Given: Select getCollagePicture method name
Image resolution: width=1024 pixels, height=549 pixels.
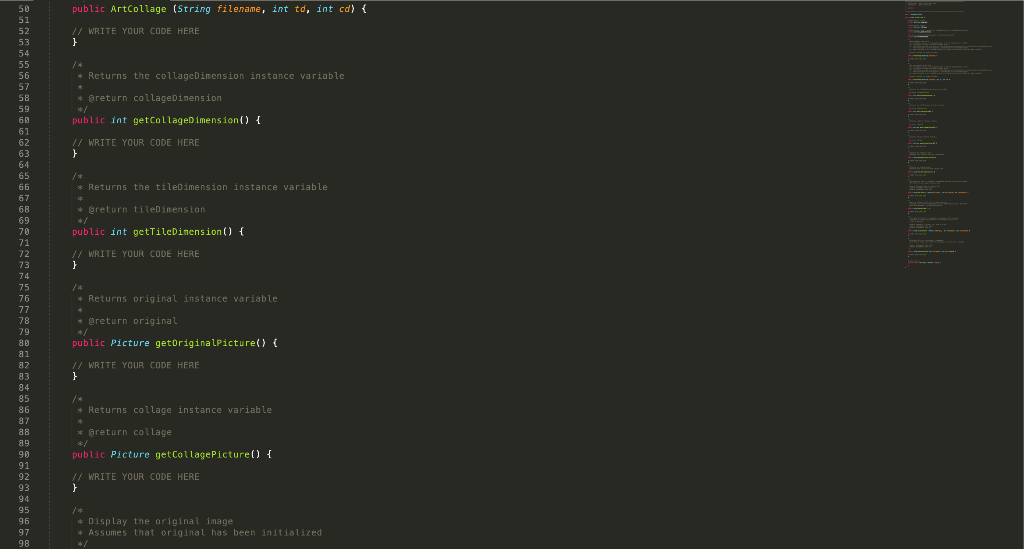Looking at the screenshot, I should point(202,454).
